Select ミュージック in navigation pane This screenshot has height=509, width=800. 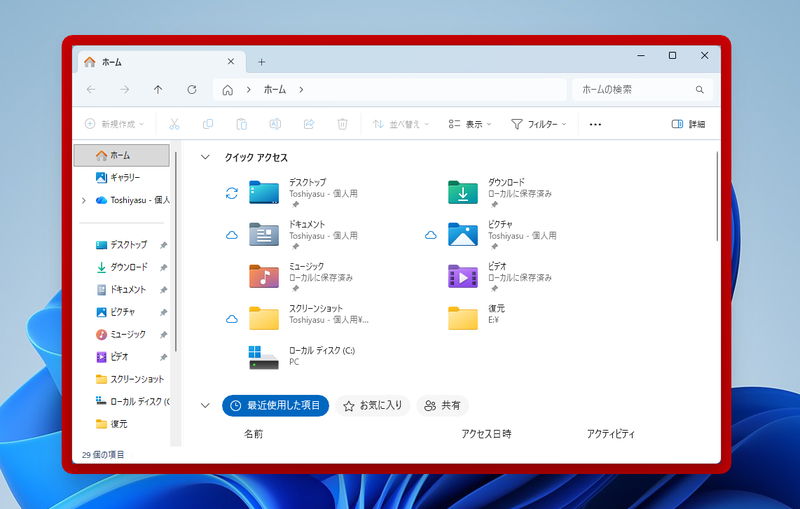tap(122, 335)
